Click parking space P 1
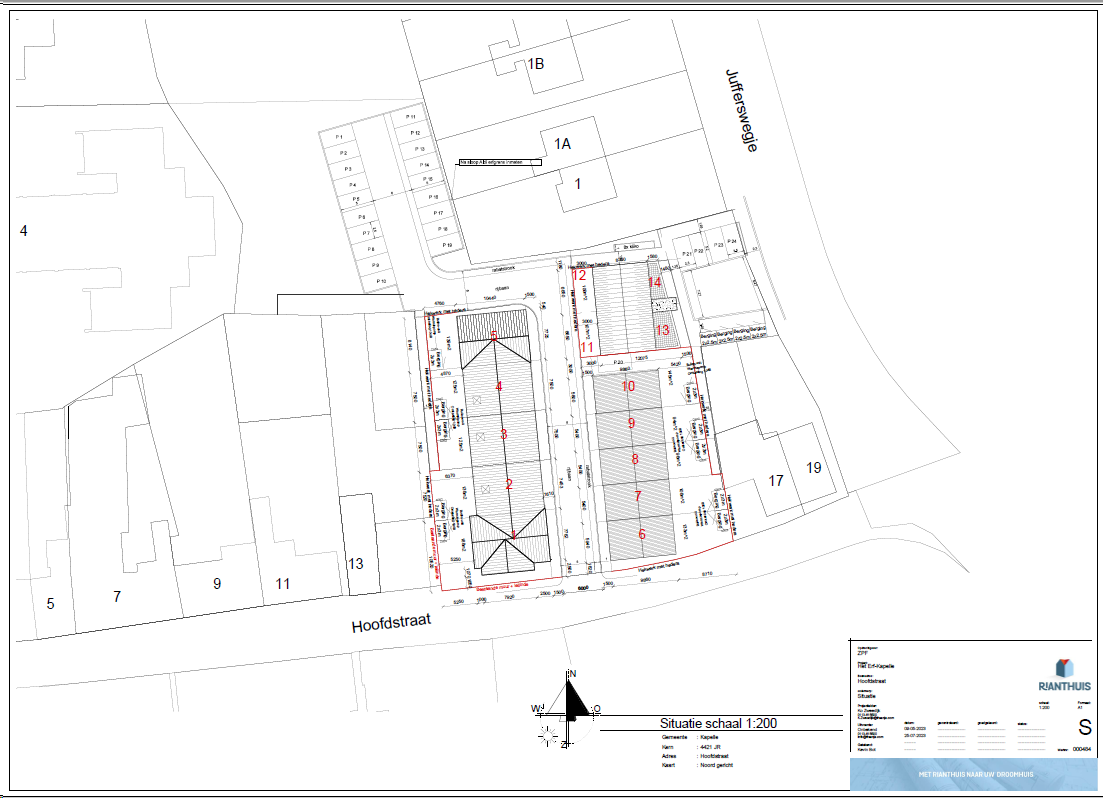Viewport: 1103px width, 798px height. (x=339, y=137)
